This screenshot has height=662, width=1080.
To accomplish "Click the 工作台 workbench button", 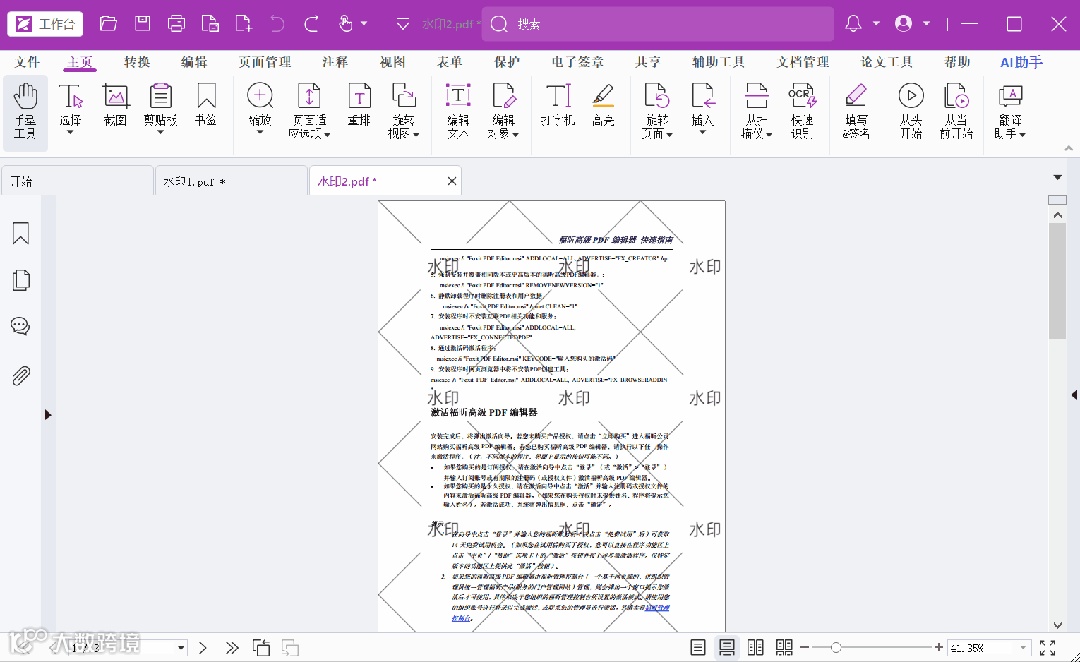I will click(x=45, y=24).
